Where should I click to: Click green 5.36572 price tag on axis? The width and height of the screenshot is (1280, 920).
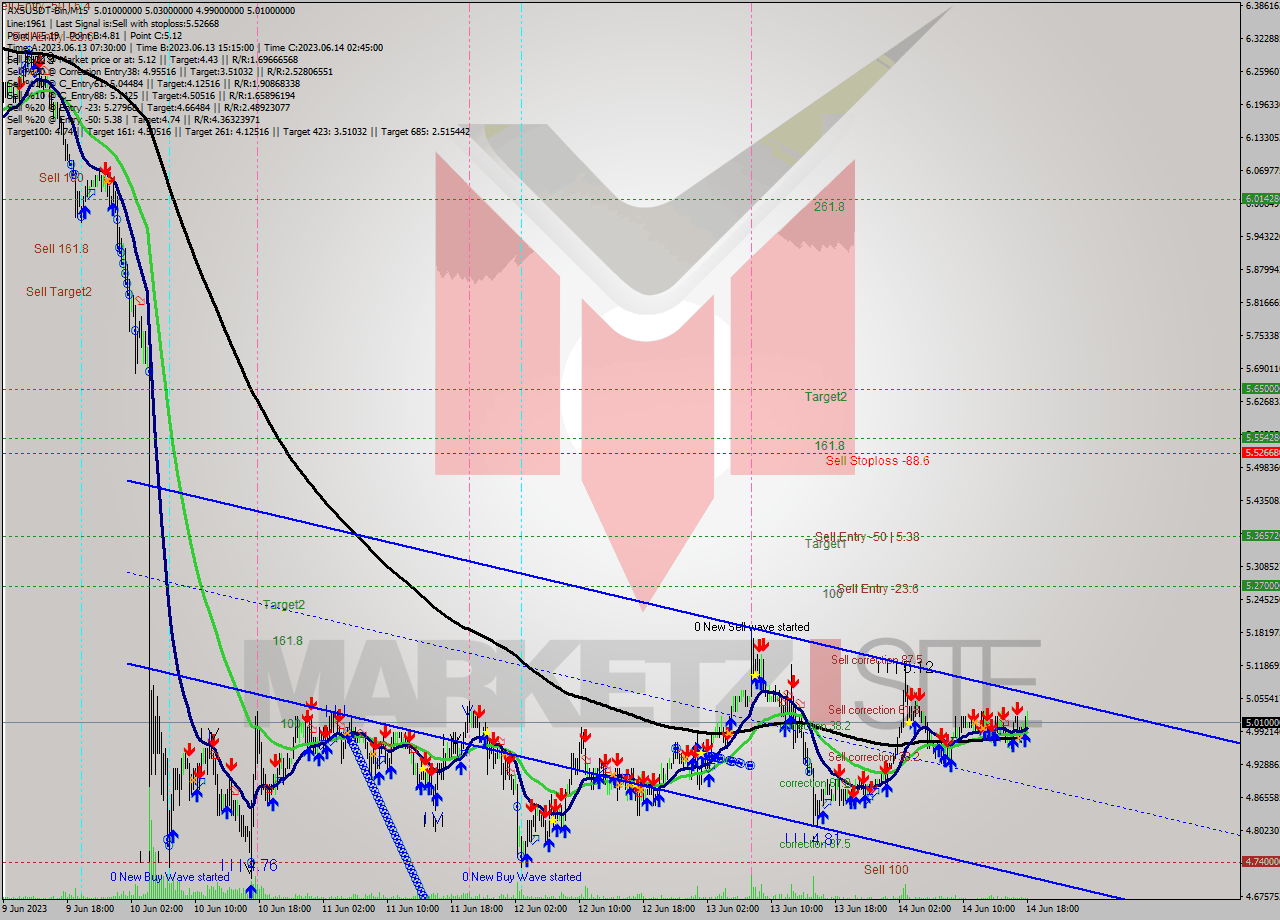pos(1261,536)
